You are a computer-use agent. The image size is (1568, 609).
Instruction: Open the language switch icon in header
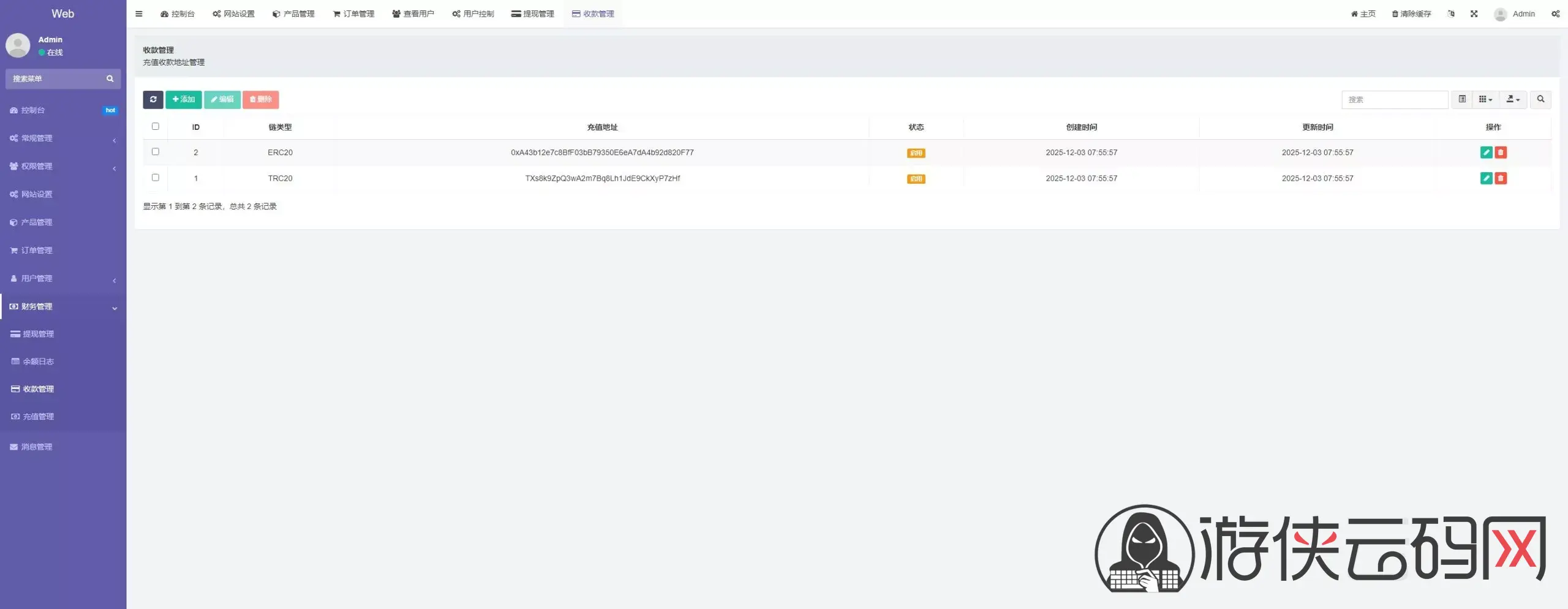(1450, 13)
